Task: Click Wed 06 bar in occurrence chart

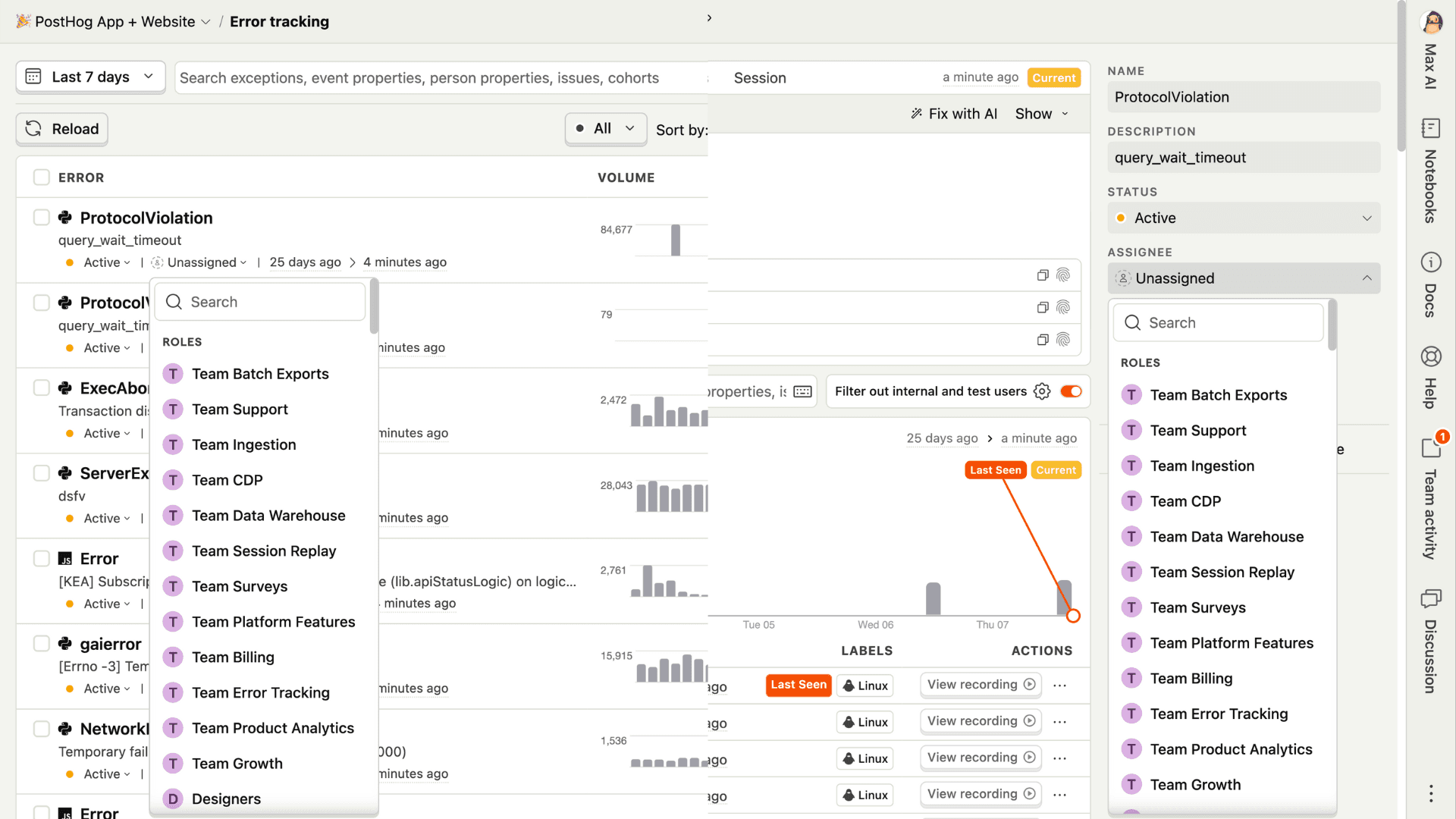Action: [934, 598]
